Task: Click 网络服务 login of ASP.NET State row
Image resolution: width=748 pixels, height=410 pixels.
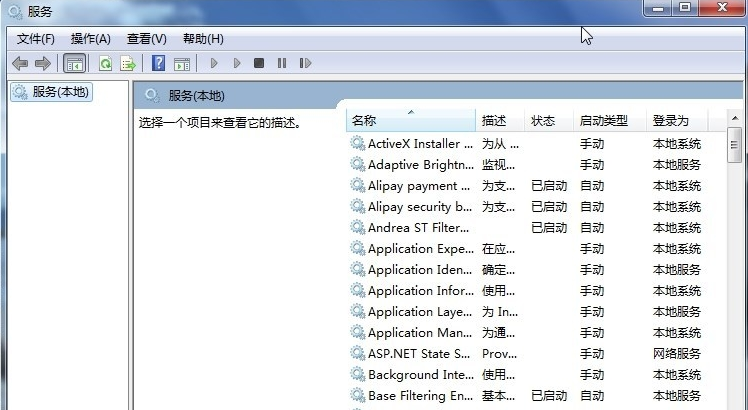Action: [676, 353]
